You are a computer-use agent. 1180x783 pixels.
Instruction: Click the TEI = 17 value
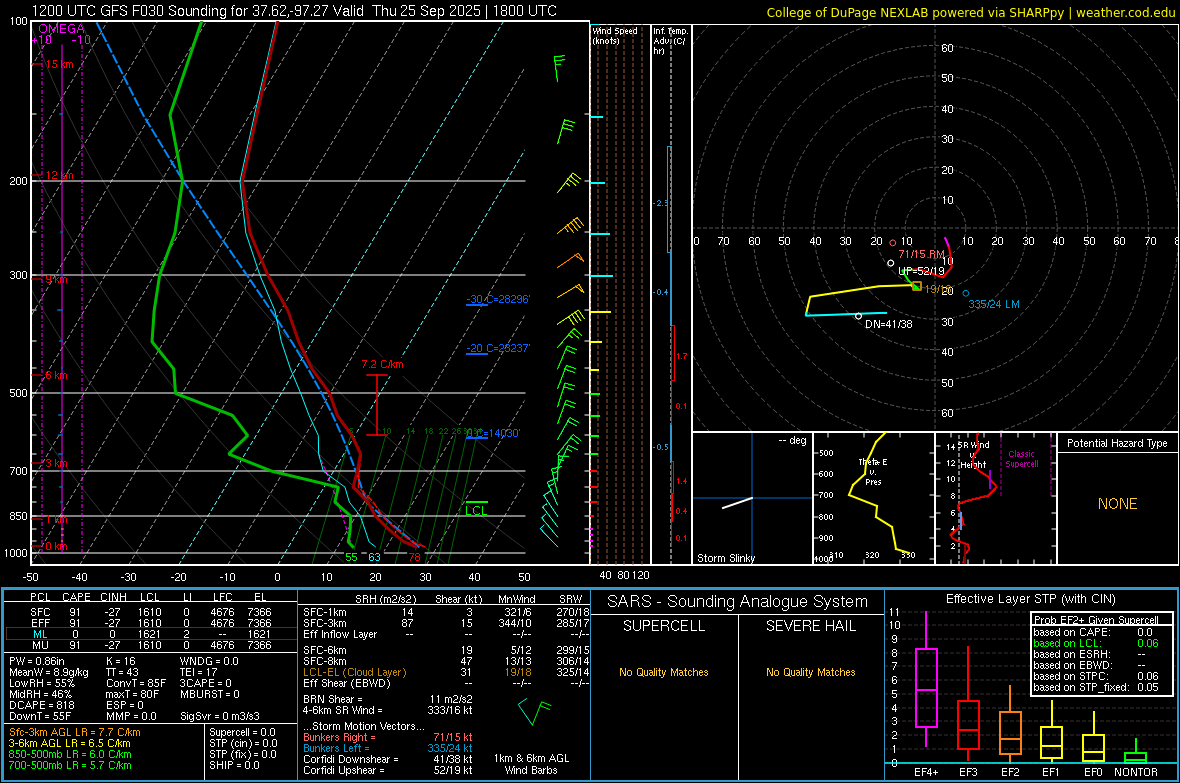[199, 672]
